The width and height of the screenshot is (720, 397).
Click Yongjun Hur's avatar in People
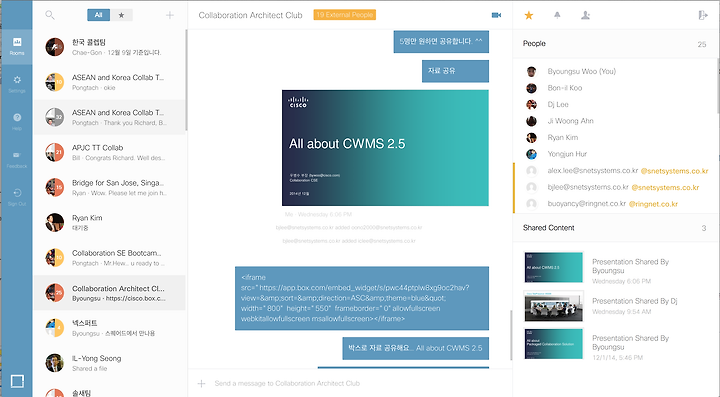pyautogui.click(x=531, y=154)
